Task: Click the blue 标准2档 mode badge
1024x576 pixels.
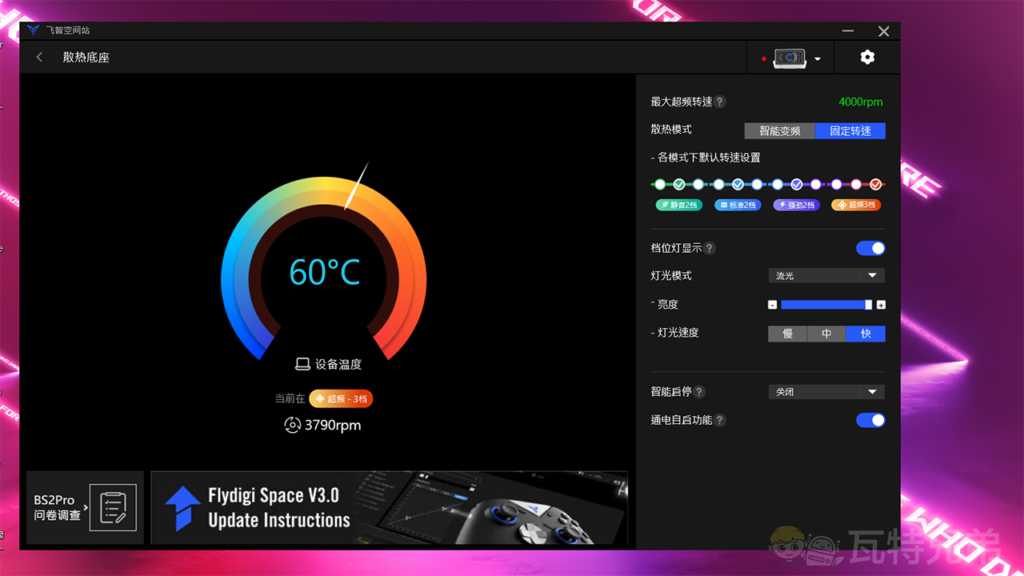Action: [x=737, y=205]
